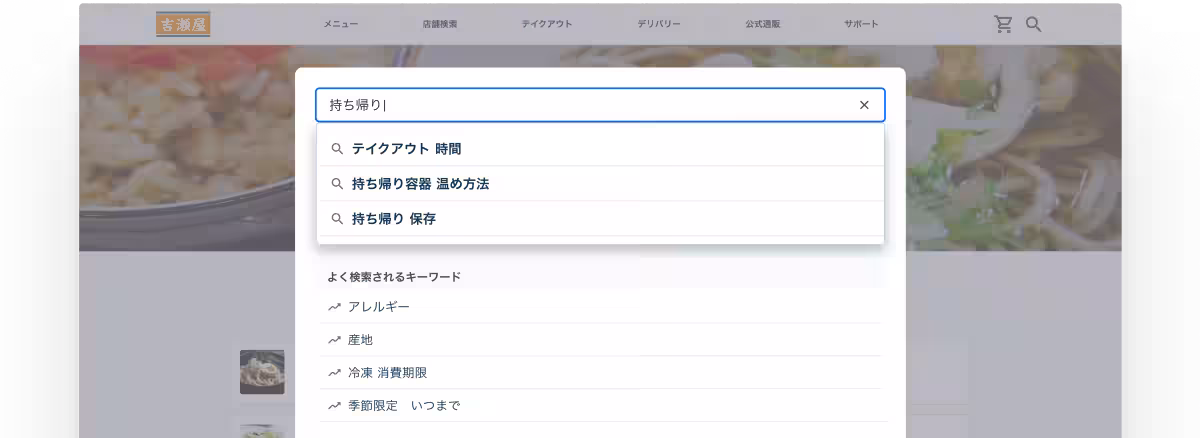Clear the search field with X icon

tap(864, 105)
